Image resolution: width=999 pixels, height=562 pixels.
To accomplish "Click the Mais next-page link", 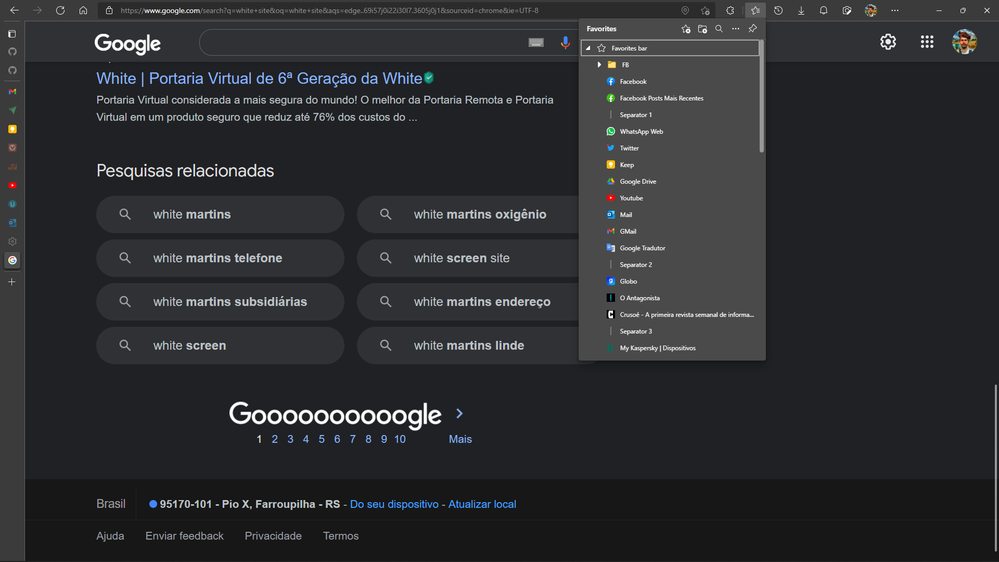I will pyautogui.click(x=460, y=439).
